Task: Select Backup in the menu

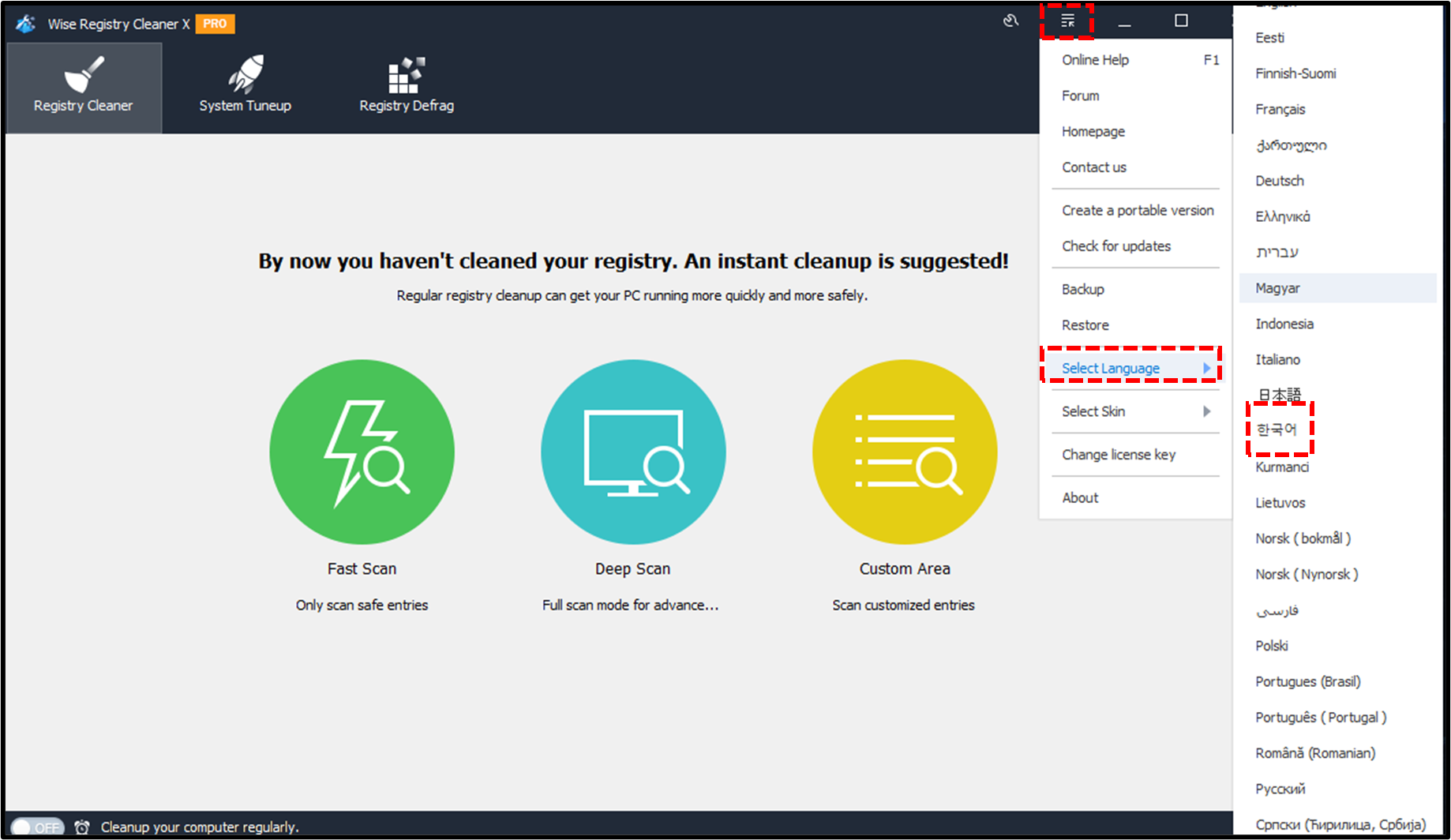Action: coord(1135,290)
